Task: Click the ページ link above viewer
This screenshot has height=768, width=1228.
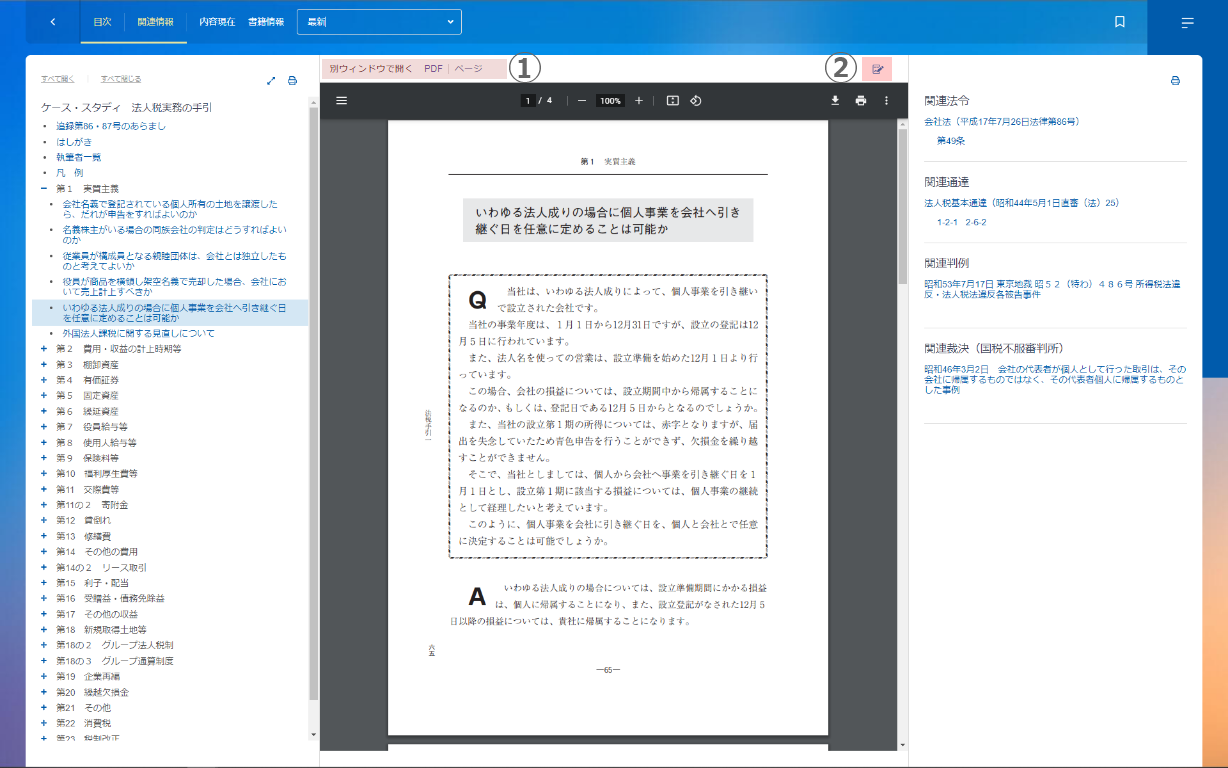Action: (x=469, y=69)
